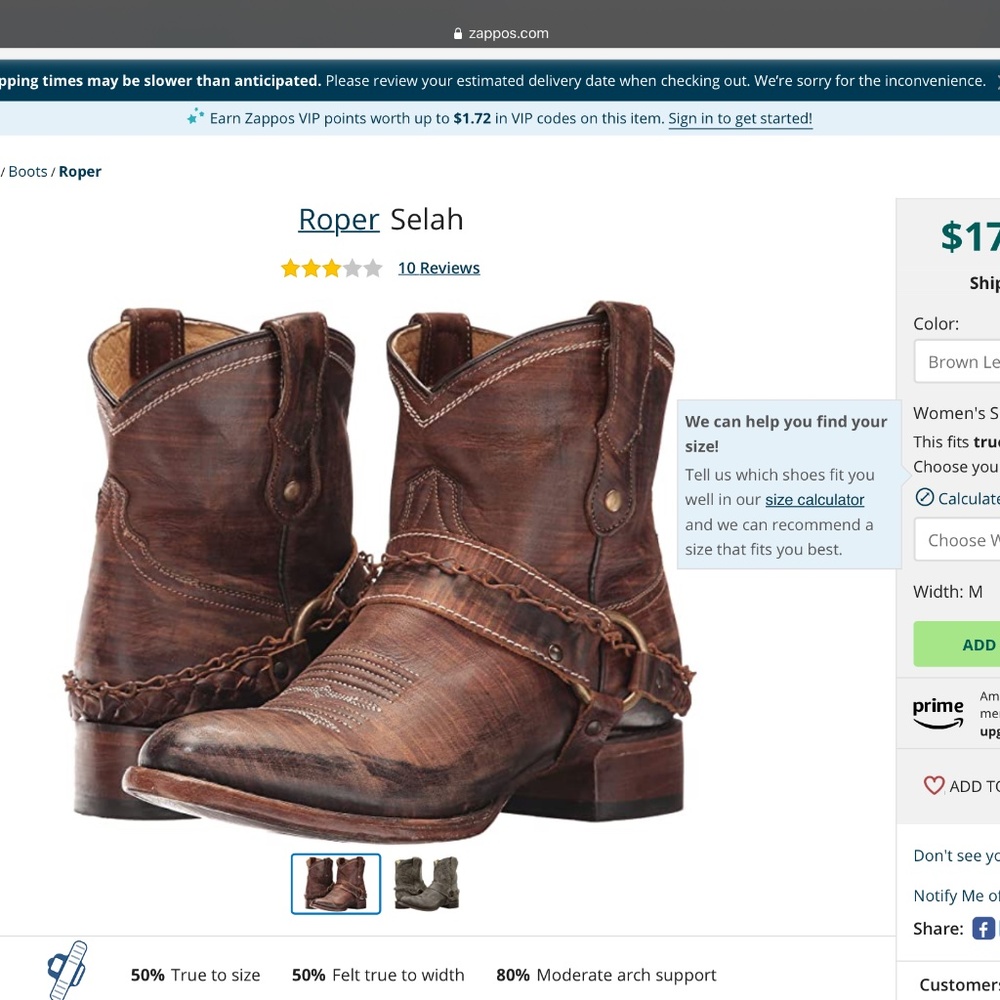Open the 10 Reviews link

click(438, 267)
